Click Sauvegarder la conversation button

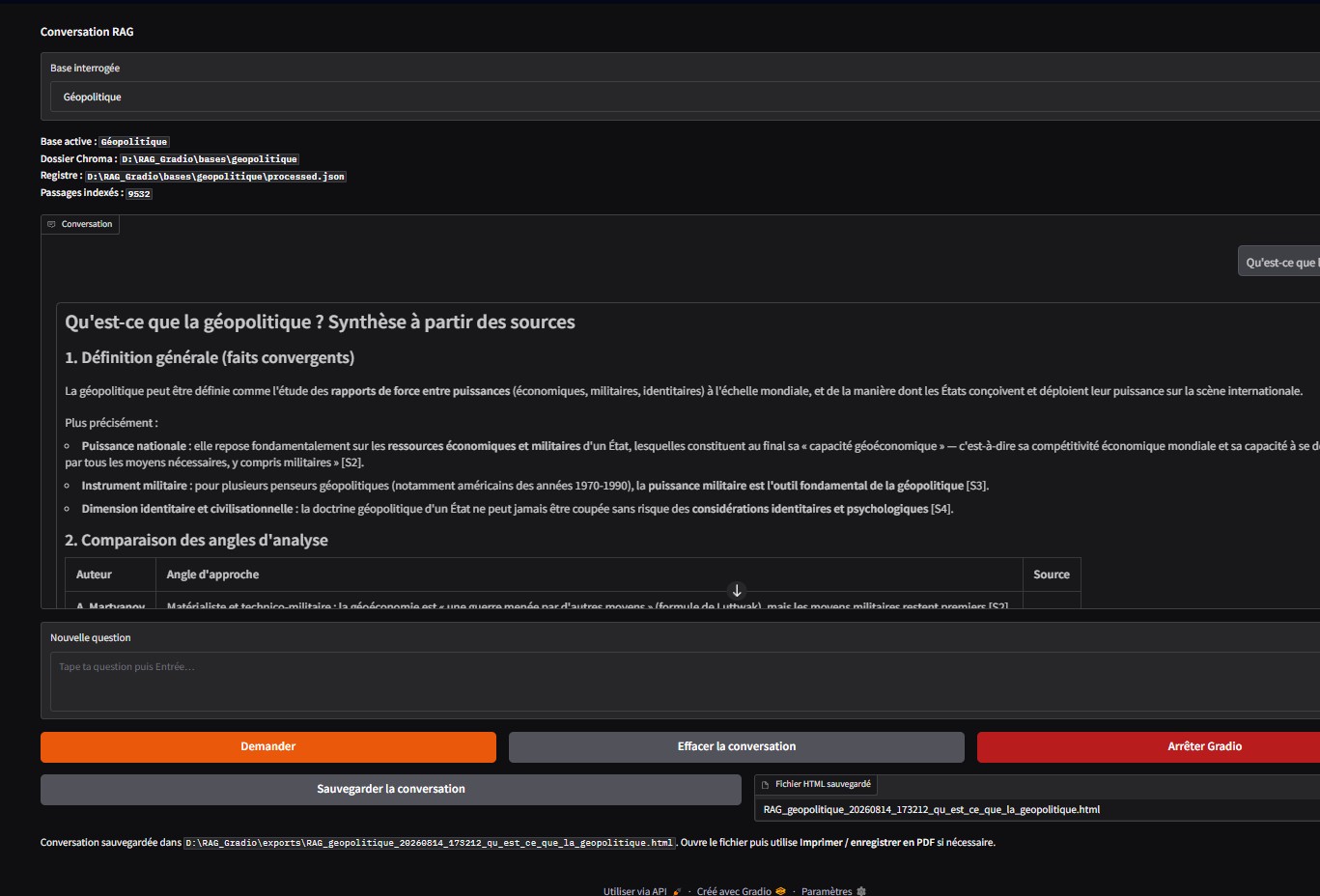[391, 789]
